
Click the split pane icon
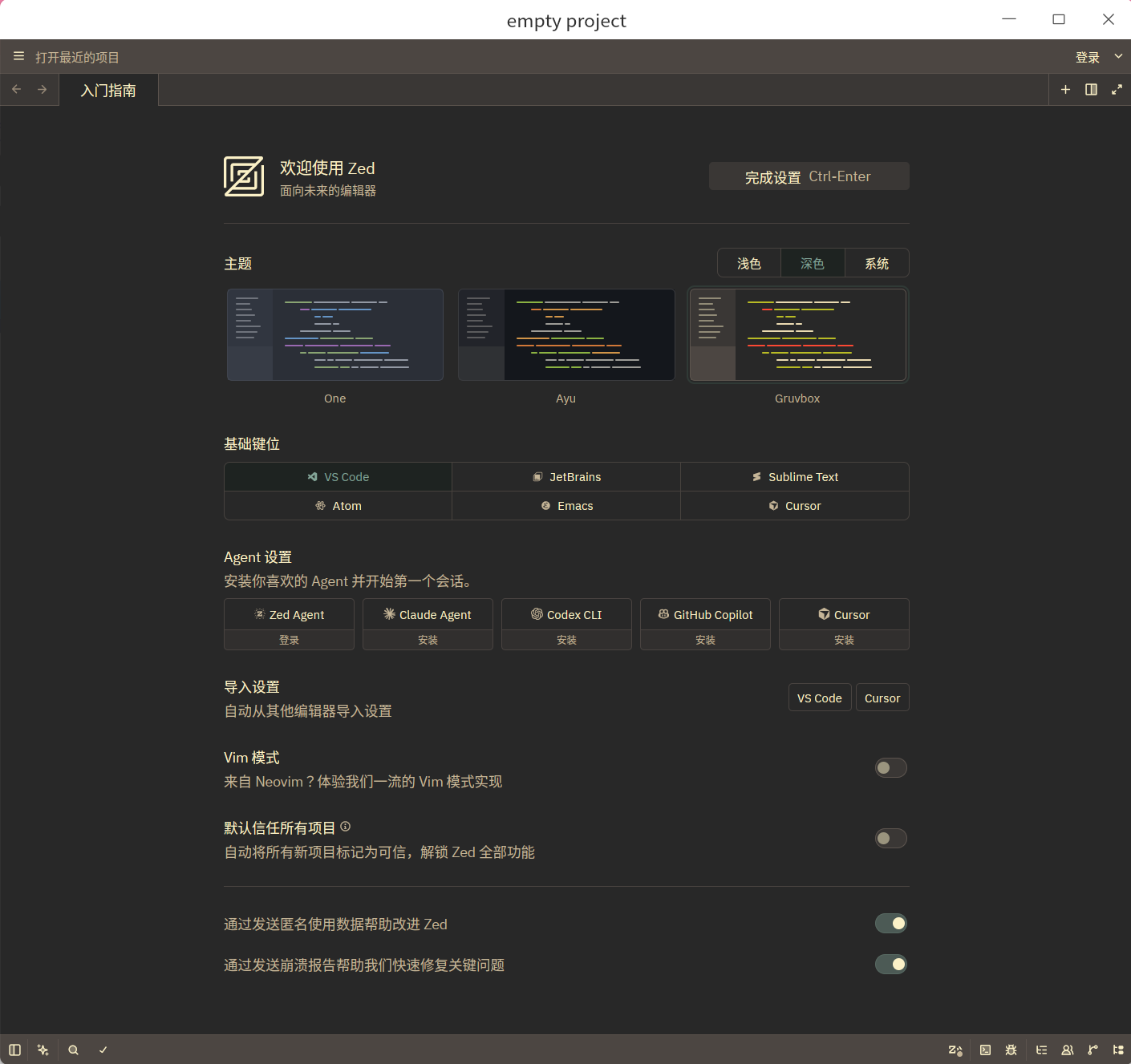1091,89
